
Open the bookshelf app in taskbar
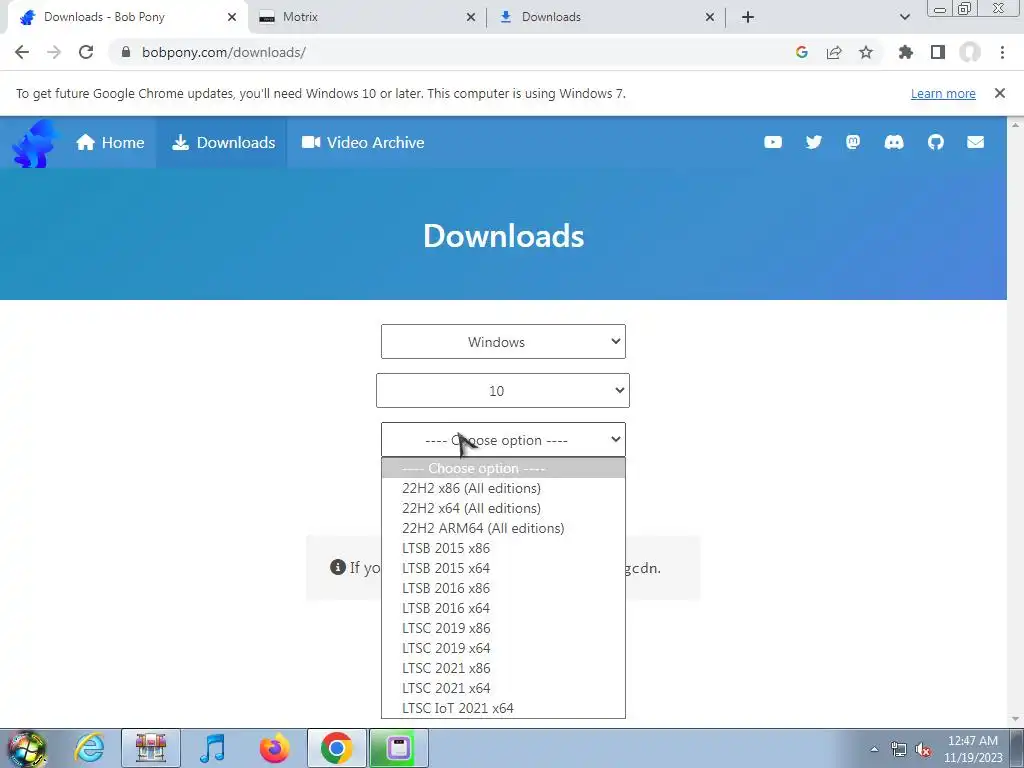coord(151,748)
